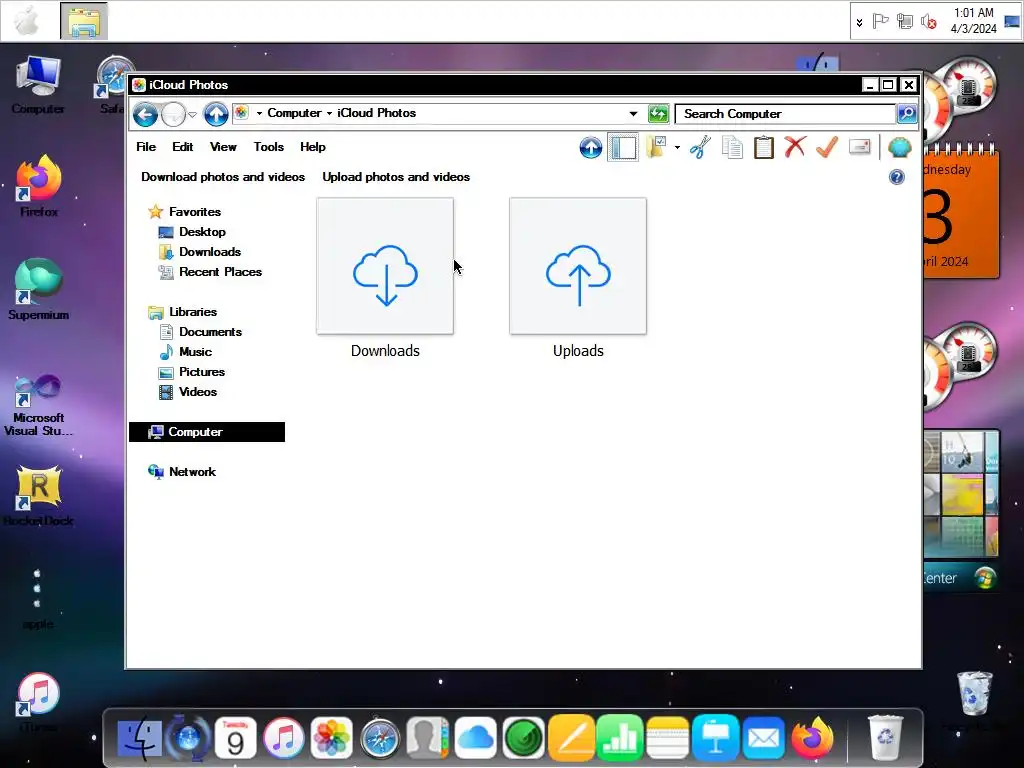Select Videos library in the sidebar
This screenshot has height=768, width=1024.
(x=198, y=392)
